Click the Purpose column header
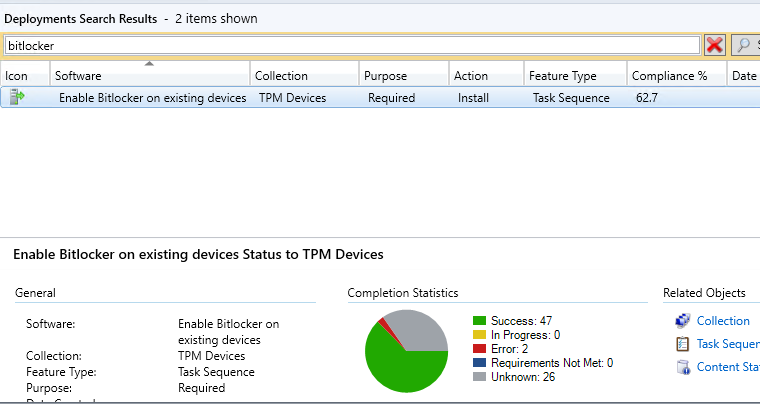 point(385,76)
